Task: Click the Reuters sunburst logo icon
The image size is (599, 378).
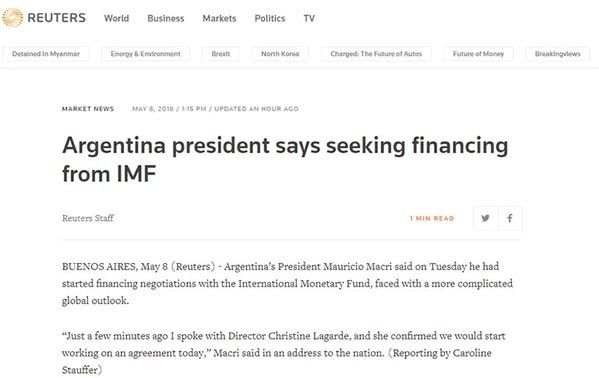Action: click(x=13, y=18)
